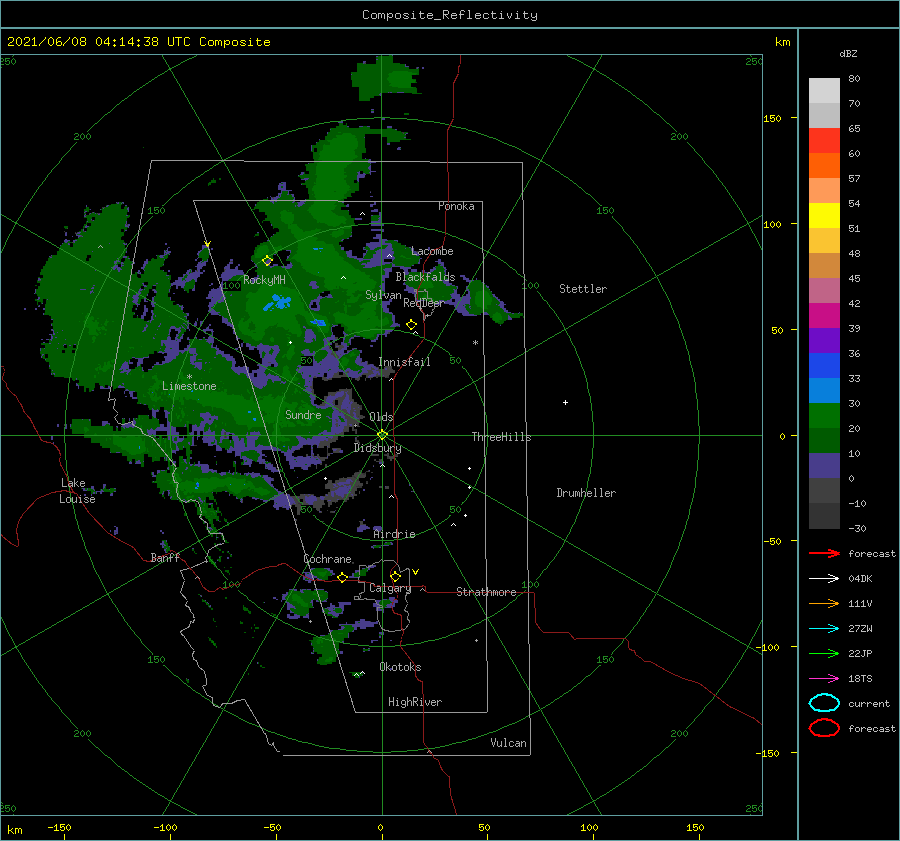Click the cyan current ellipse legend icon

[x=824, y=703]
